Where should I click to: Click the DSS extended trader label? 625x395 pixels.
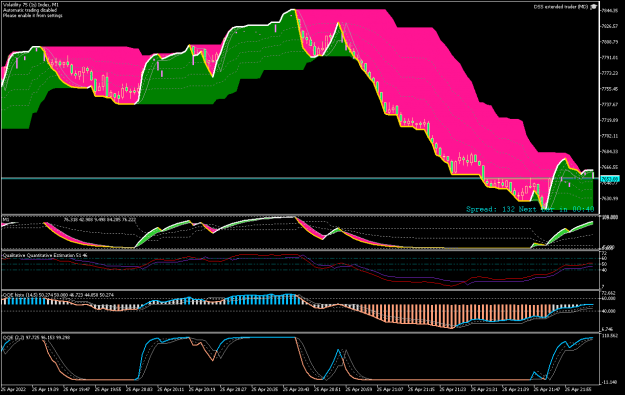[x=561, y=7]
